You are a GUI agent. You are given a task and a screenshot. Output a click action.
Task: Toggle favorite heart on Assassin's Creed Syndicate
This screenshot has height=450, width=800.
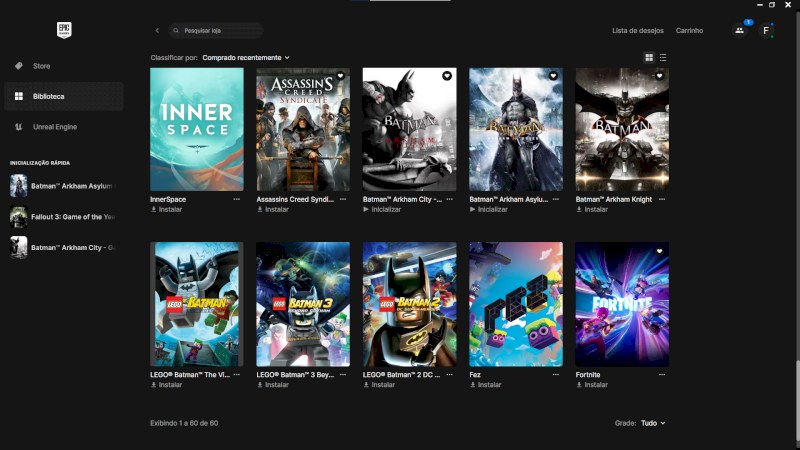tap(340, 76)
